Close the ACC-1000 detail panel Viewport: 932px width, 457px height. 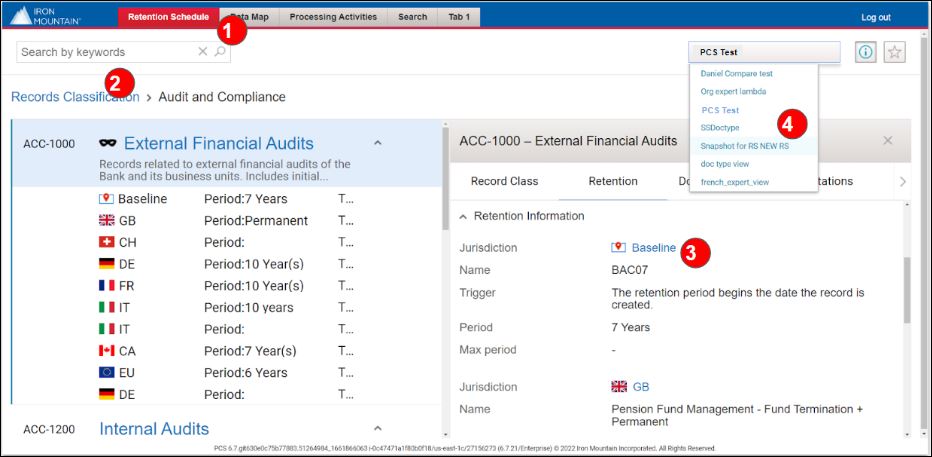coord(887,141)
